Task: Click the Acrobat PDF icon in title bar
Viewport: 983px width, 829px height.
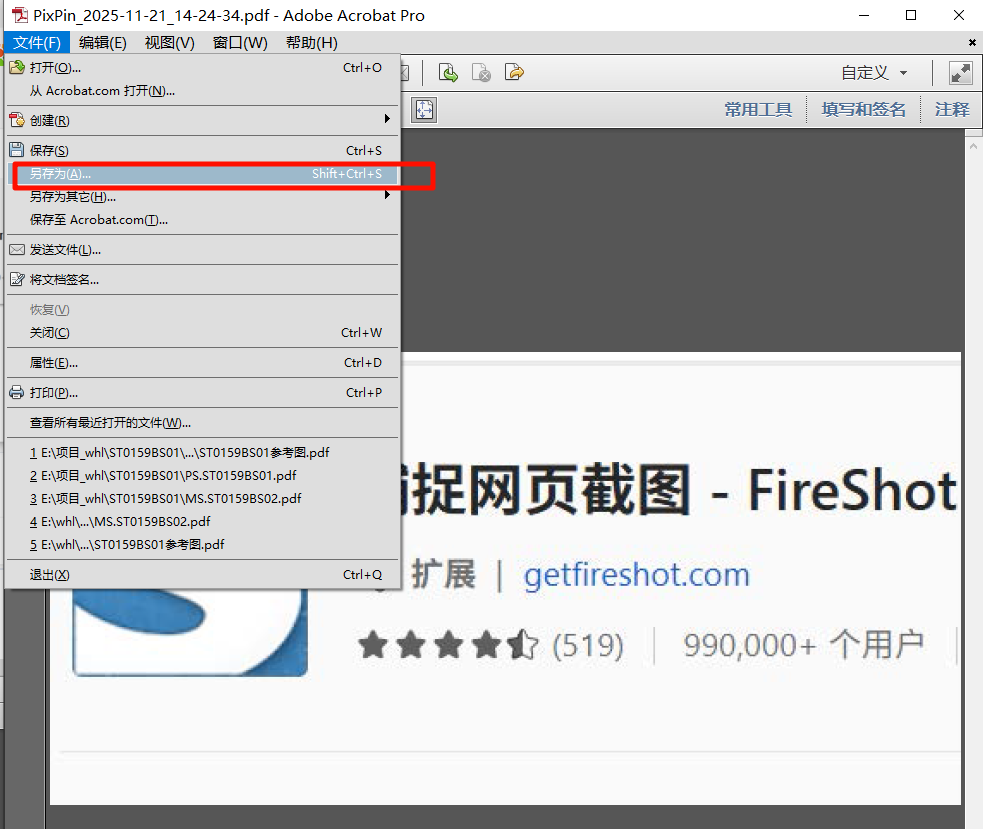Action: pos(20,15)
